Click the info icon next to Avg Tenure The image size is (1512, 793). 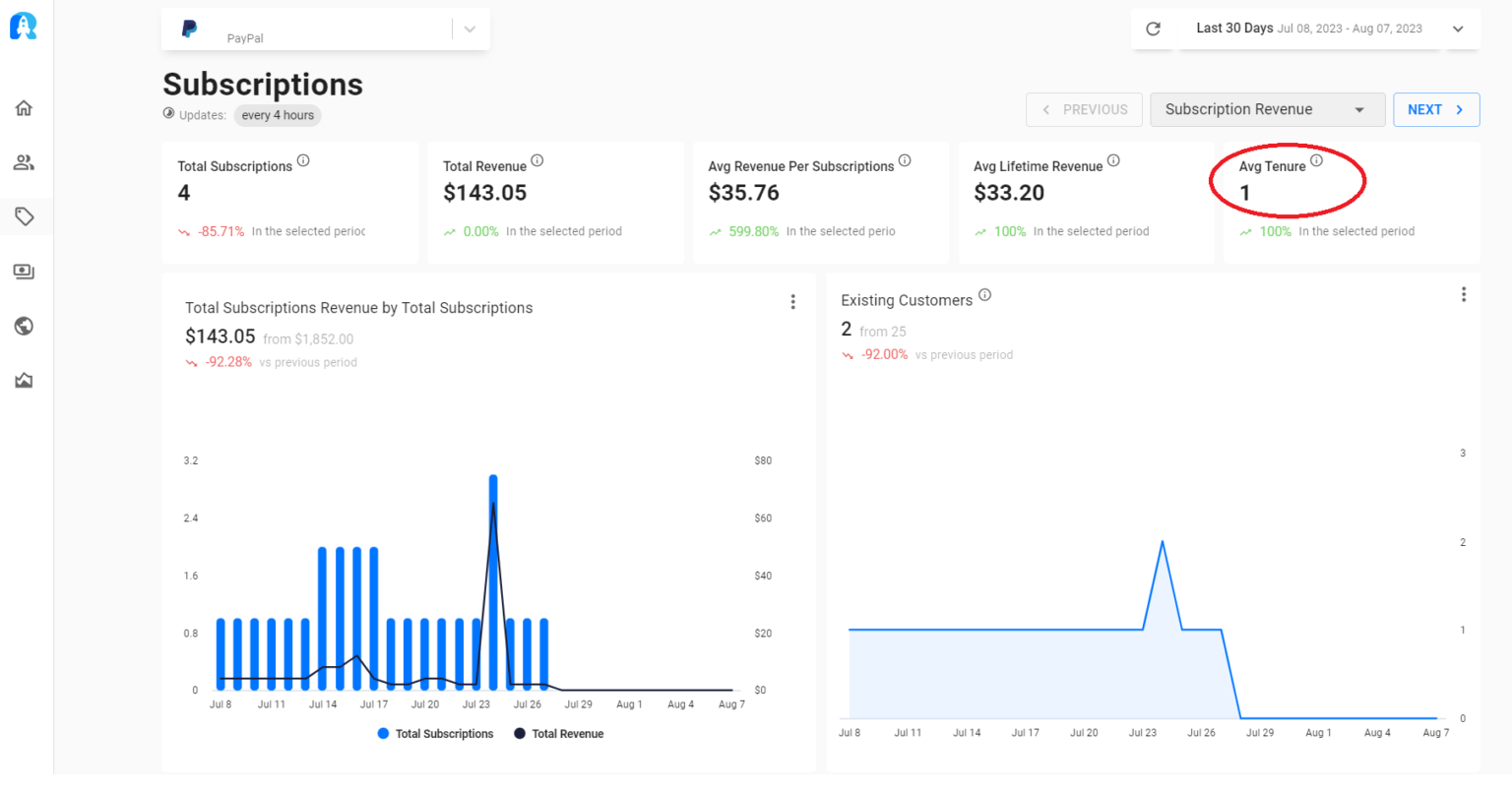[1316, 159]
